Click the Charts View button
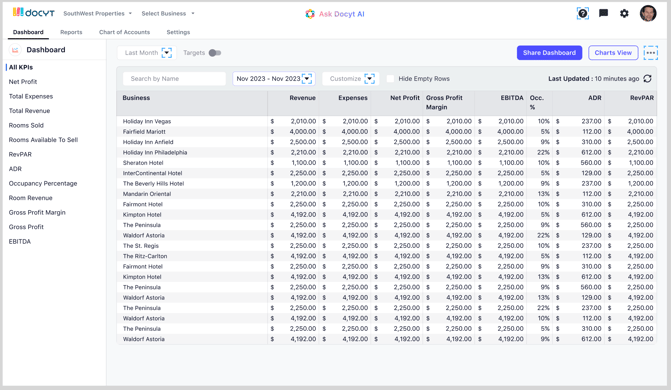 coord(613,53)
